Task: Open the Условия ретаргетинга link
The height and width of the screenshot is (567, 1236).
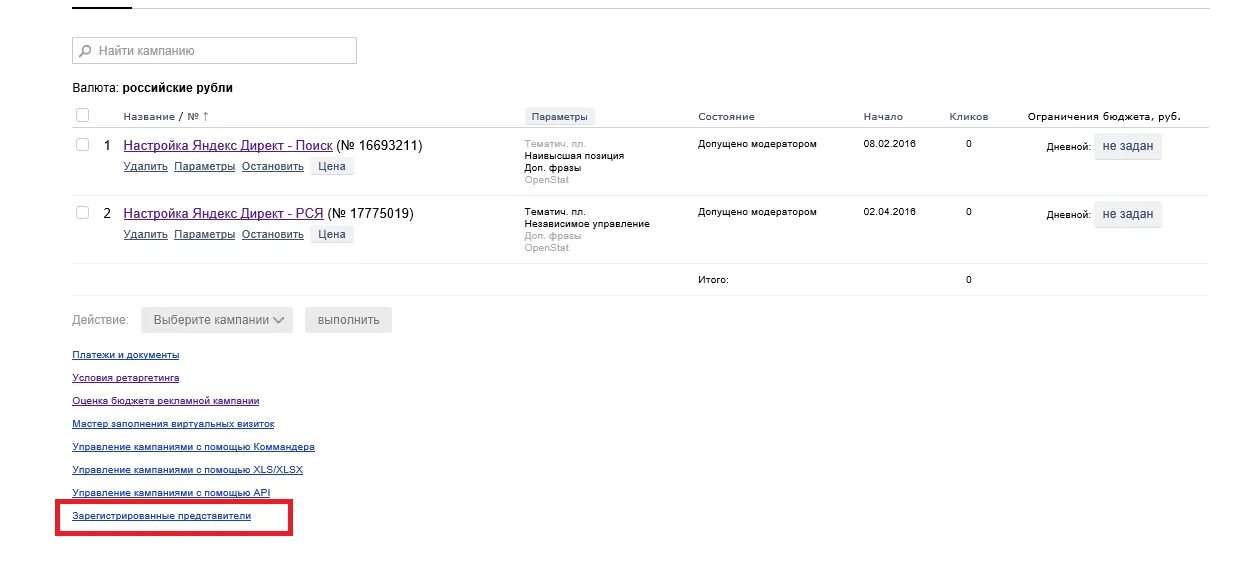Action: tap(126, 378)
